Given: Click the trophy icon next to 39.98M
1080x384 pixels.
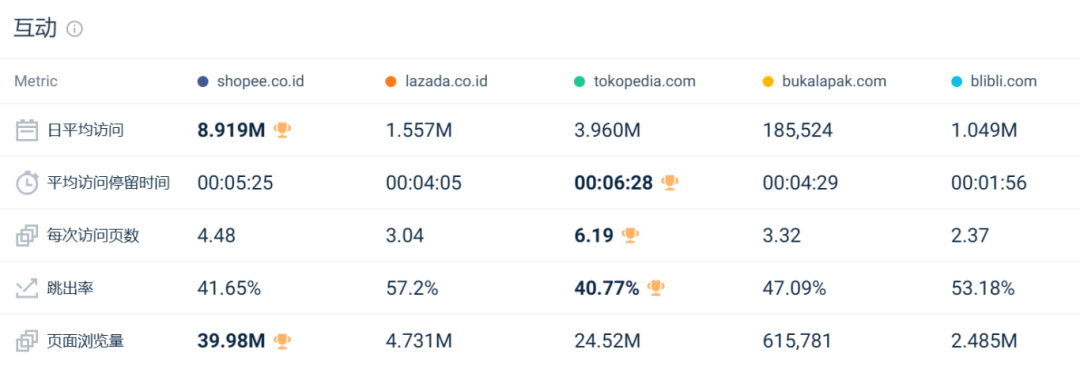Looking at the screenshot, I should point(282,341).
